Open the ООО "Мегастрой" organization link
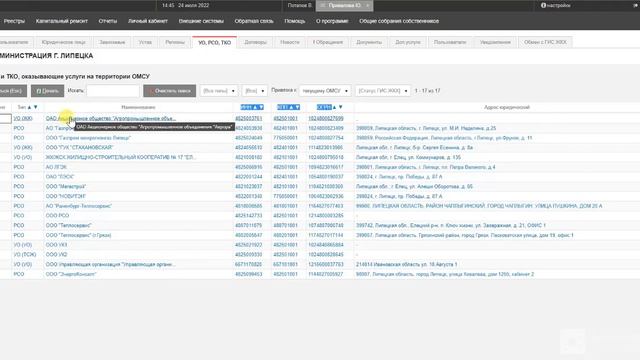This screenshot has width=640, height=360. (66, 187)
